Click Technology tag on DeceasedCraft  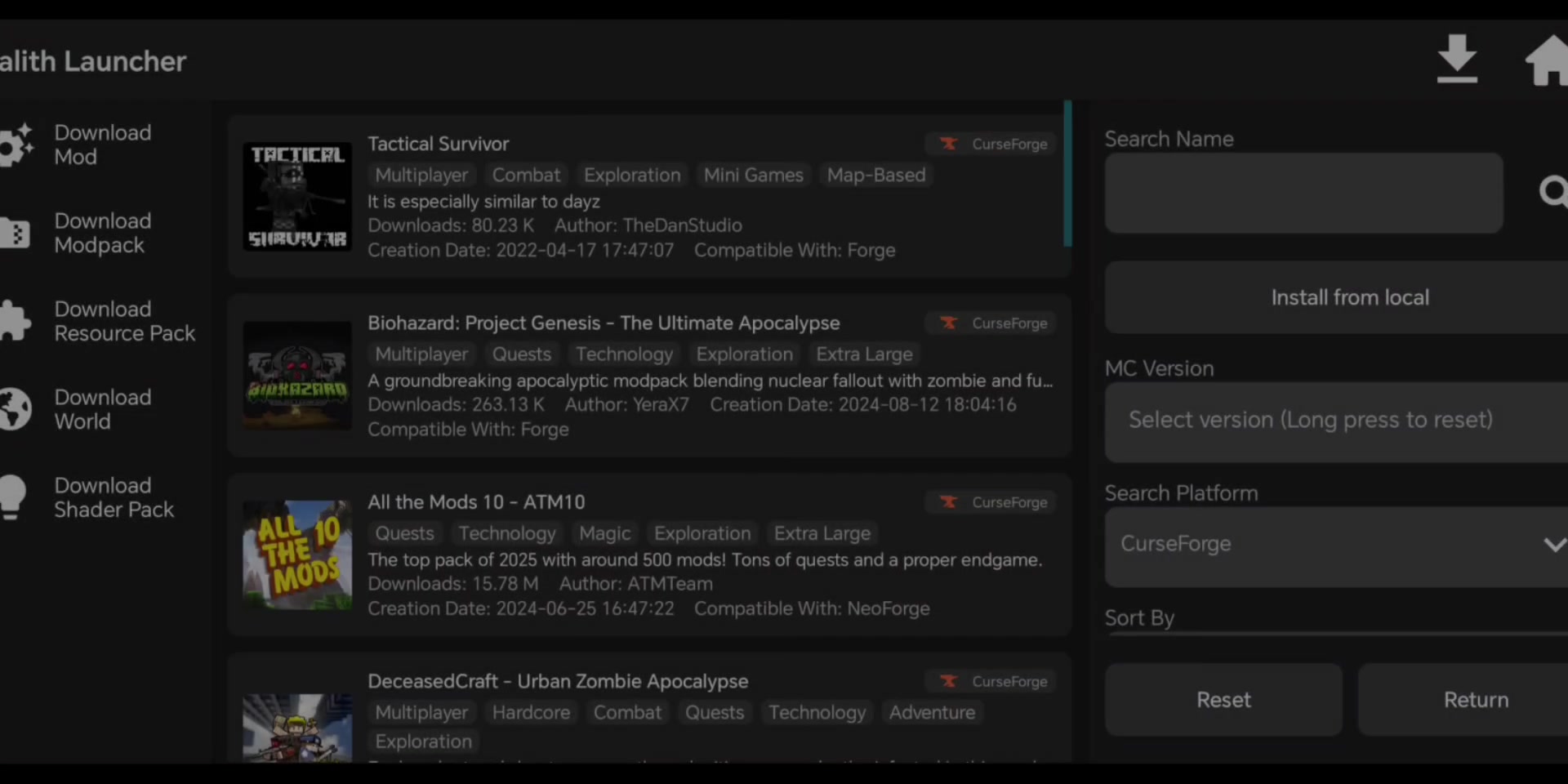(x=817, y=712)
